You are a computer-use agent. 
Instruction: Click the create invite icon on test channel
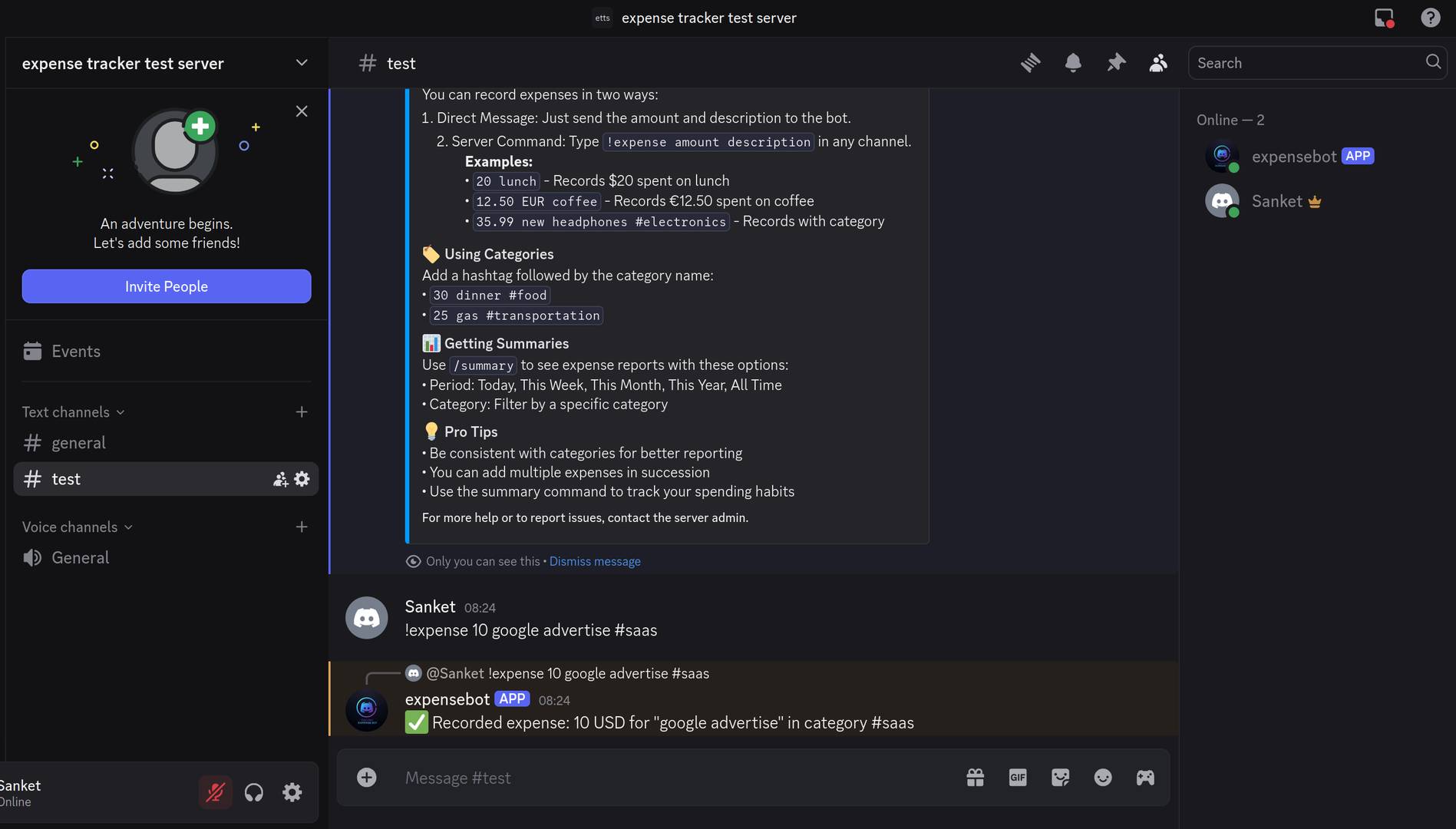(x=280, y=479)
